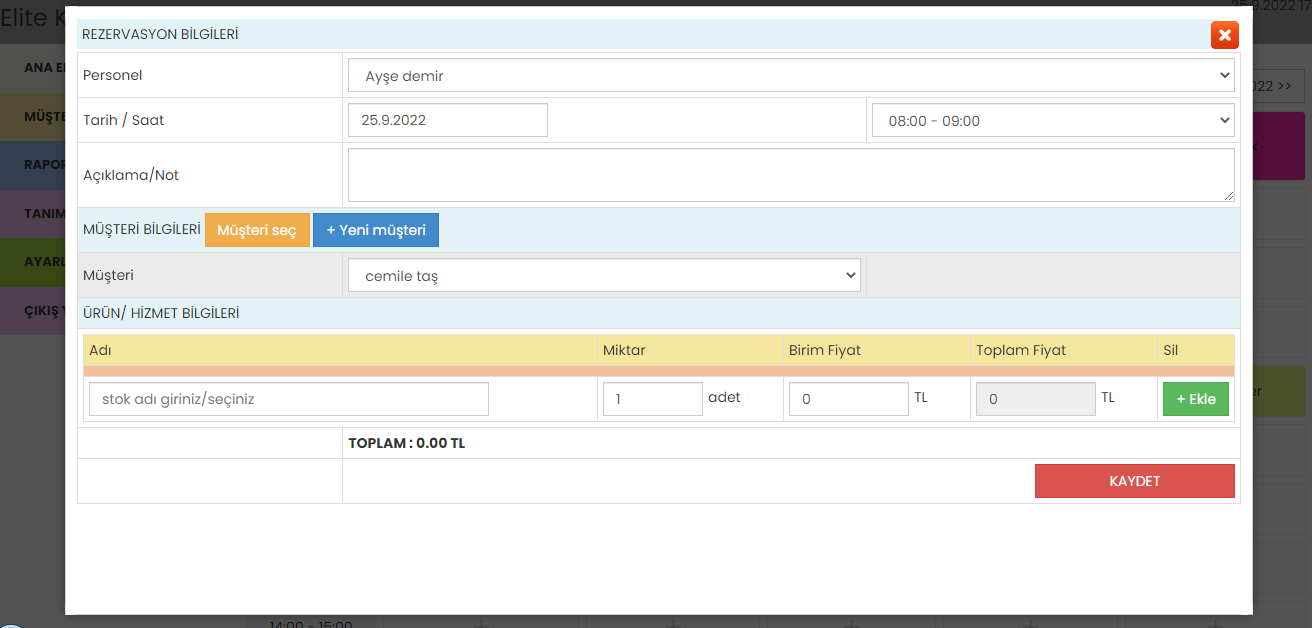
Task: Grab the resize handle of the note textarea
Action: click(x=1228, y=196)
